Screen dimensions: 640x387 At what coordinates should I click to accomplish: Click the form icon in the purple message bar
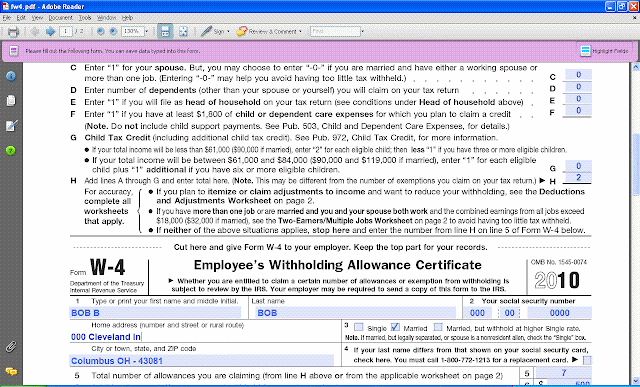pyautogui.click(x=13, y=51)
